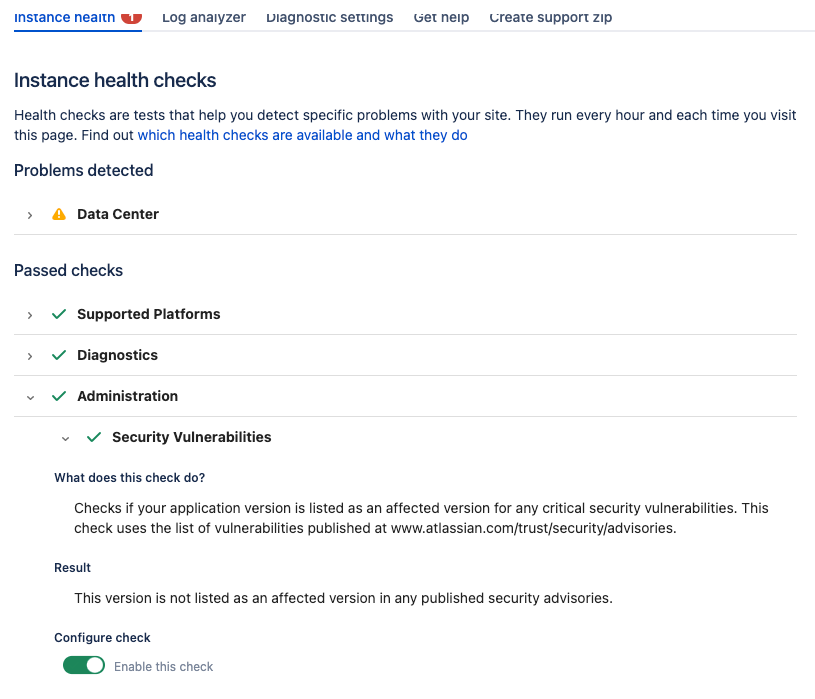Switch to the Log analyzer tab
Image resolution: width=815 pixels, height=699 pixels.
pyautogui.click(x=204, y=17)
